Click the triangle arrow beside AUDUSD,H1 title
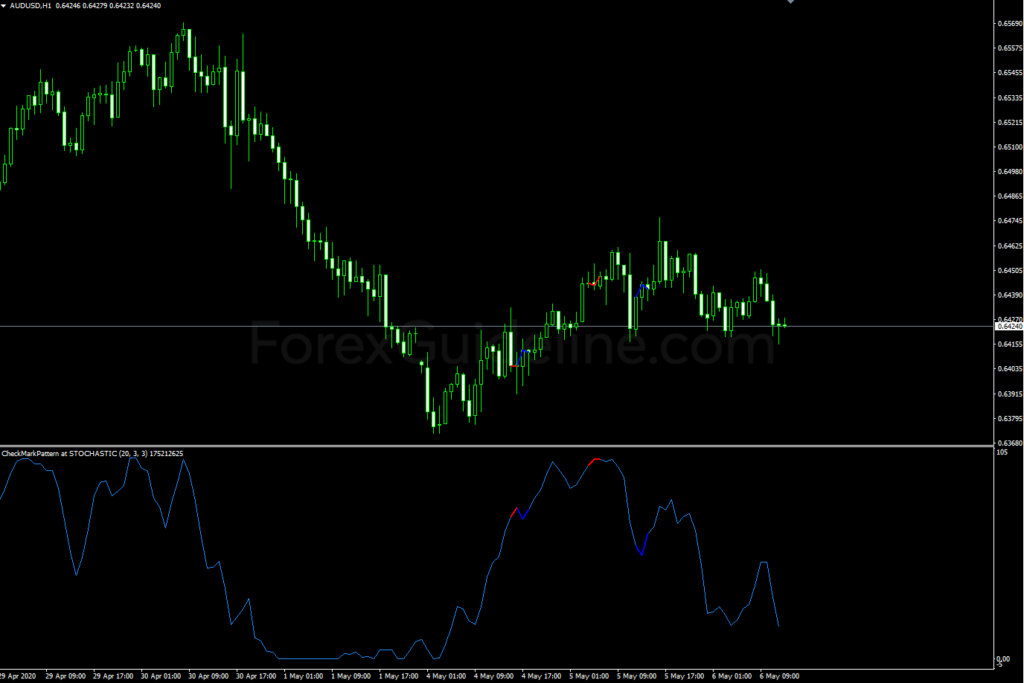Viewport: 1024px width, 683px height. (x=4, y=5)
